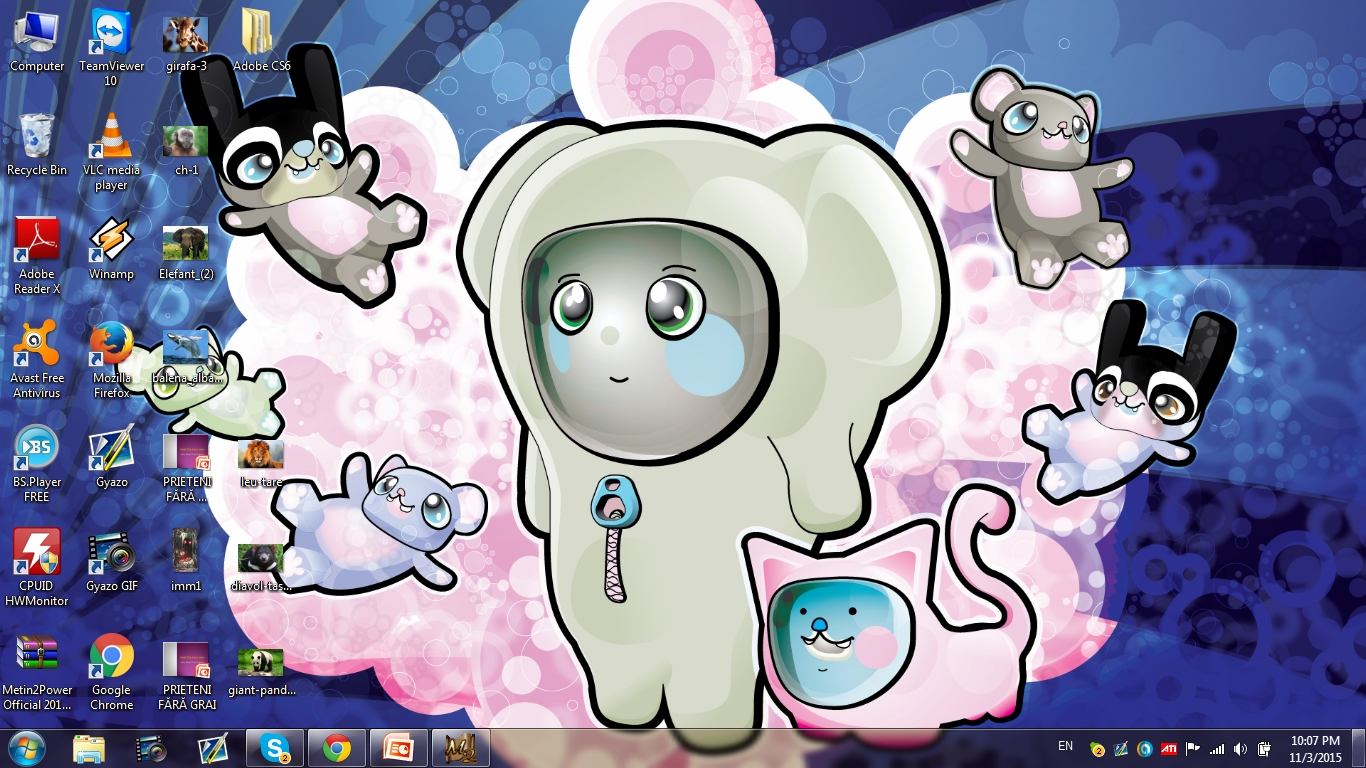Open the volume speaker icon
This screenshot has width=1366, height=768.
point(1241,748)
